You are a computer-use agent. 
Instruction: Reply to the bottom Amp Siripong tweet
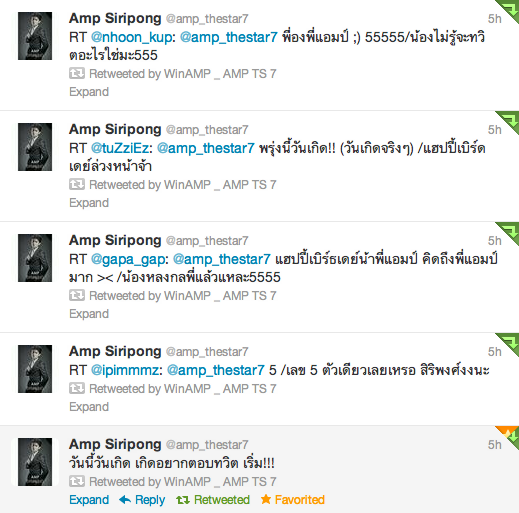(150, 500)
